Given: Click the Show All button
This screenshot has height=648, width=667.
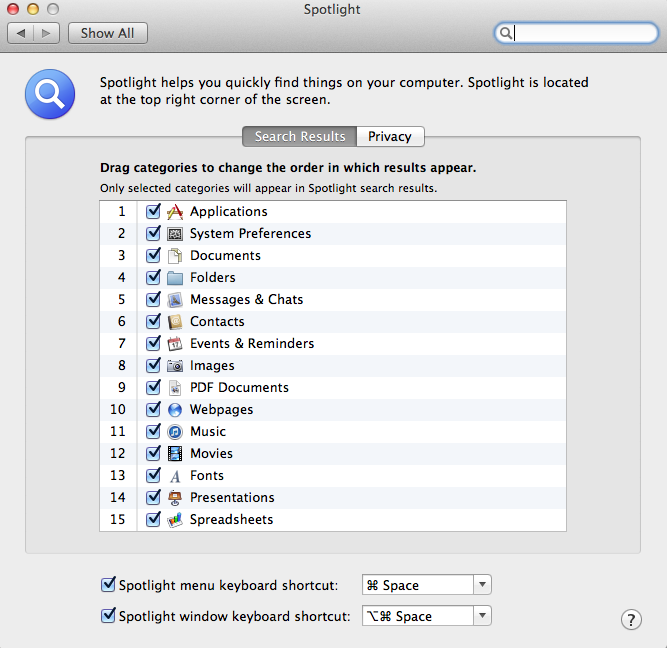Looking at the screenshot, I should (108, 33).
